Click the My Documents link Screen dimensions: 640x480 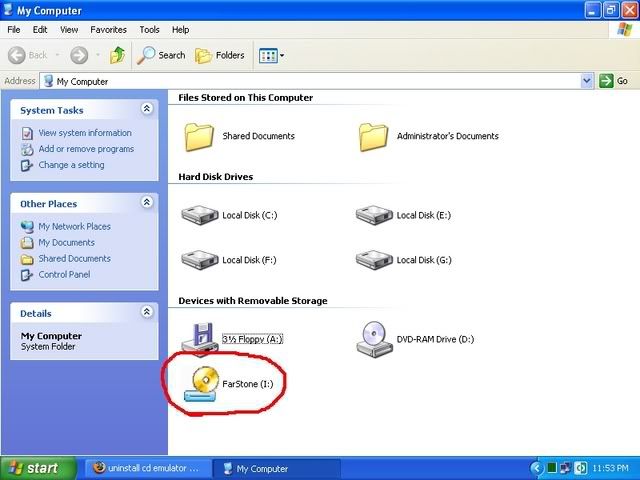coord(67,242)
